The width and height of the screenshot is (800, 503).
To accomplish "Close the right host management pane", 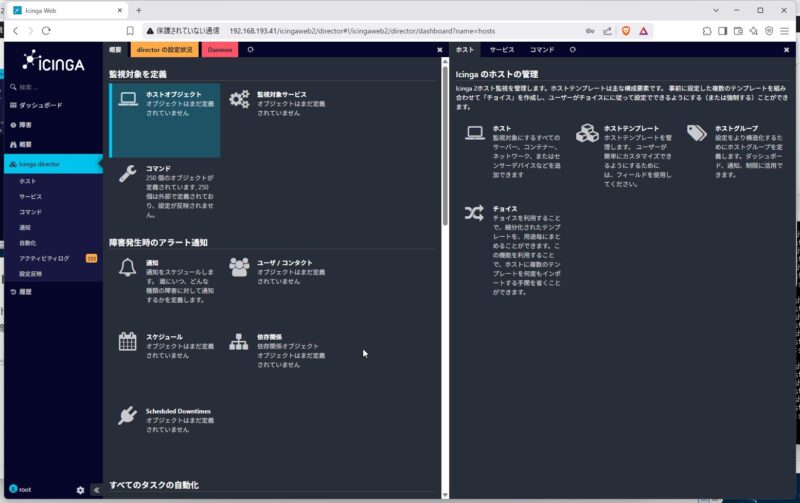I will [786, 50].
